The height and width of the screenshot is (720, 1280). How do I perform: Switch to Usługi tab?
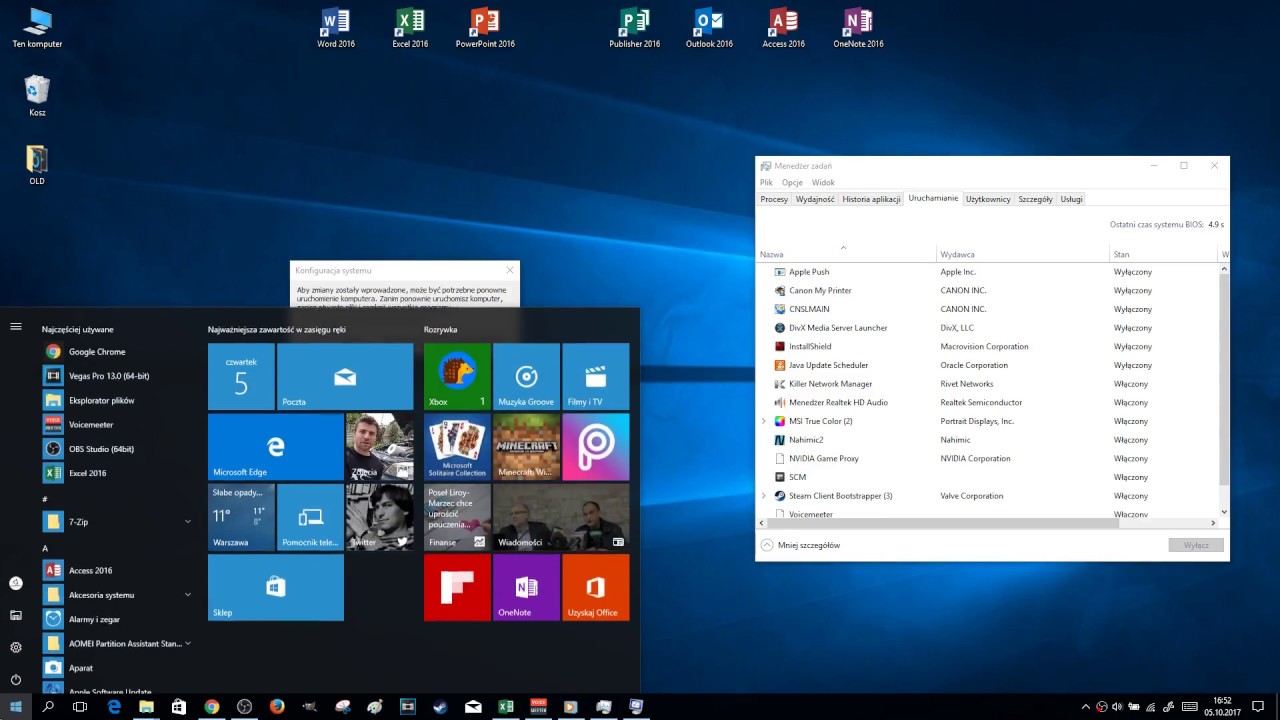[x=1072, y=199]
